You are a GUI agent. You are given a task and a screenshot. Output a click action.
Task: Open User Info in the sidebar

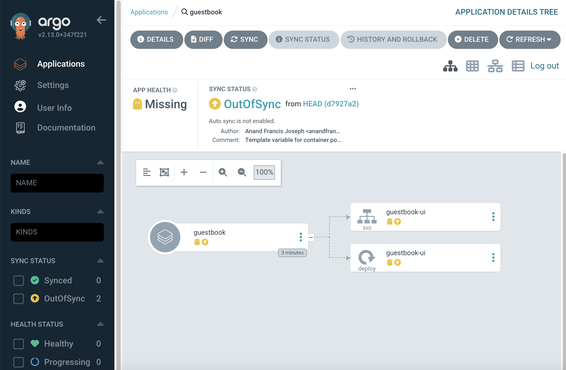(54, 108)
